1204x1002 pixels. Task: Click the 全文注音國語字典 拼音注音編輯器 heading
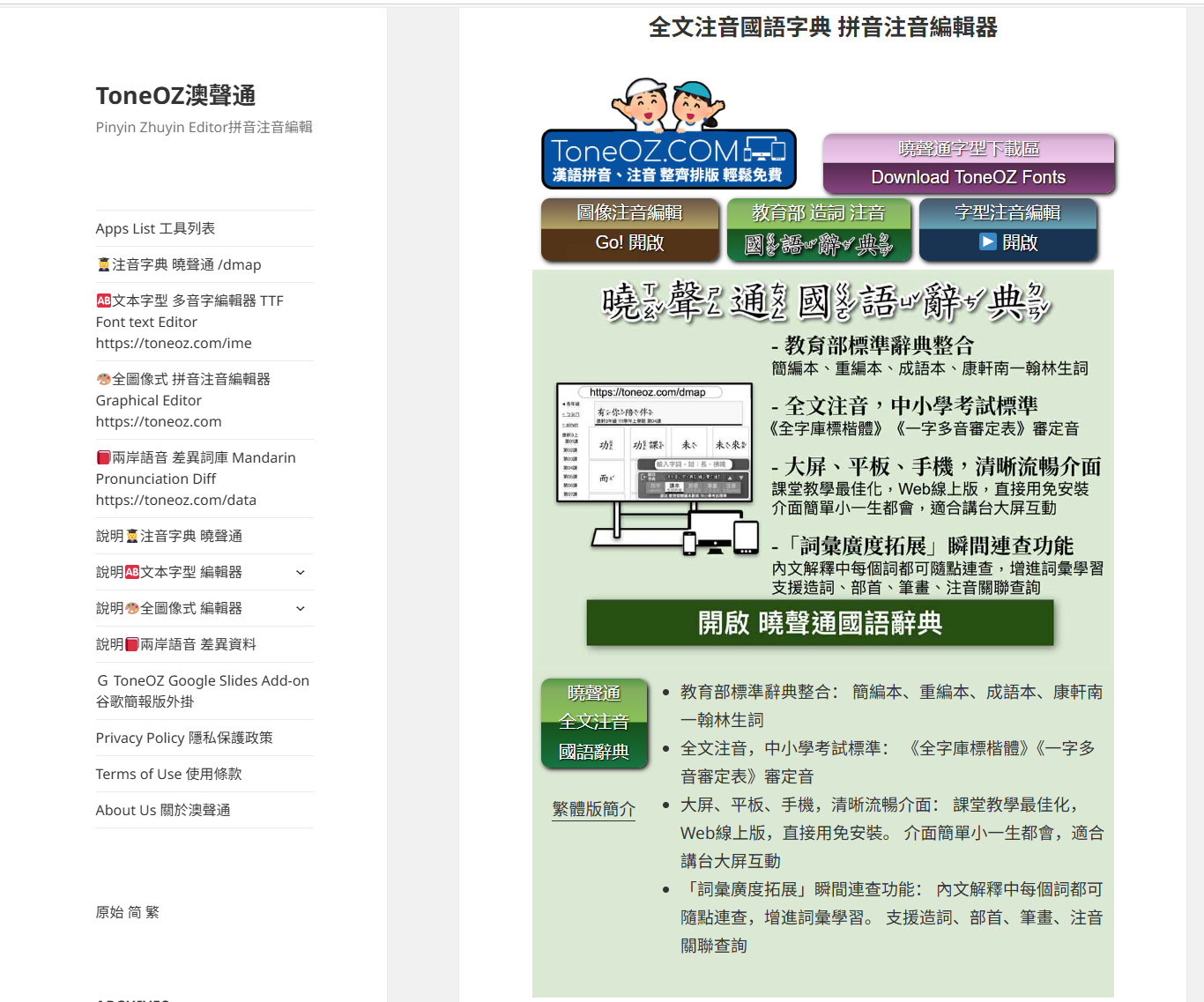click(823, 27)
